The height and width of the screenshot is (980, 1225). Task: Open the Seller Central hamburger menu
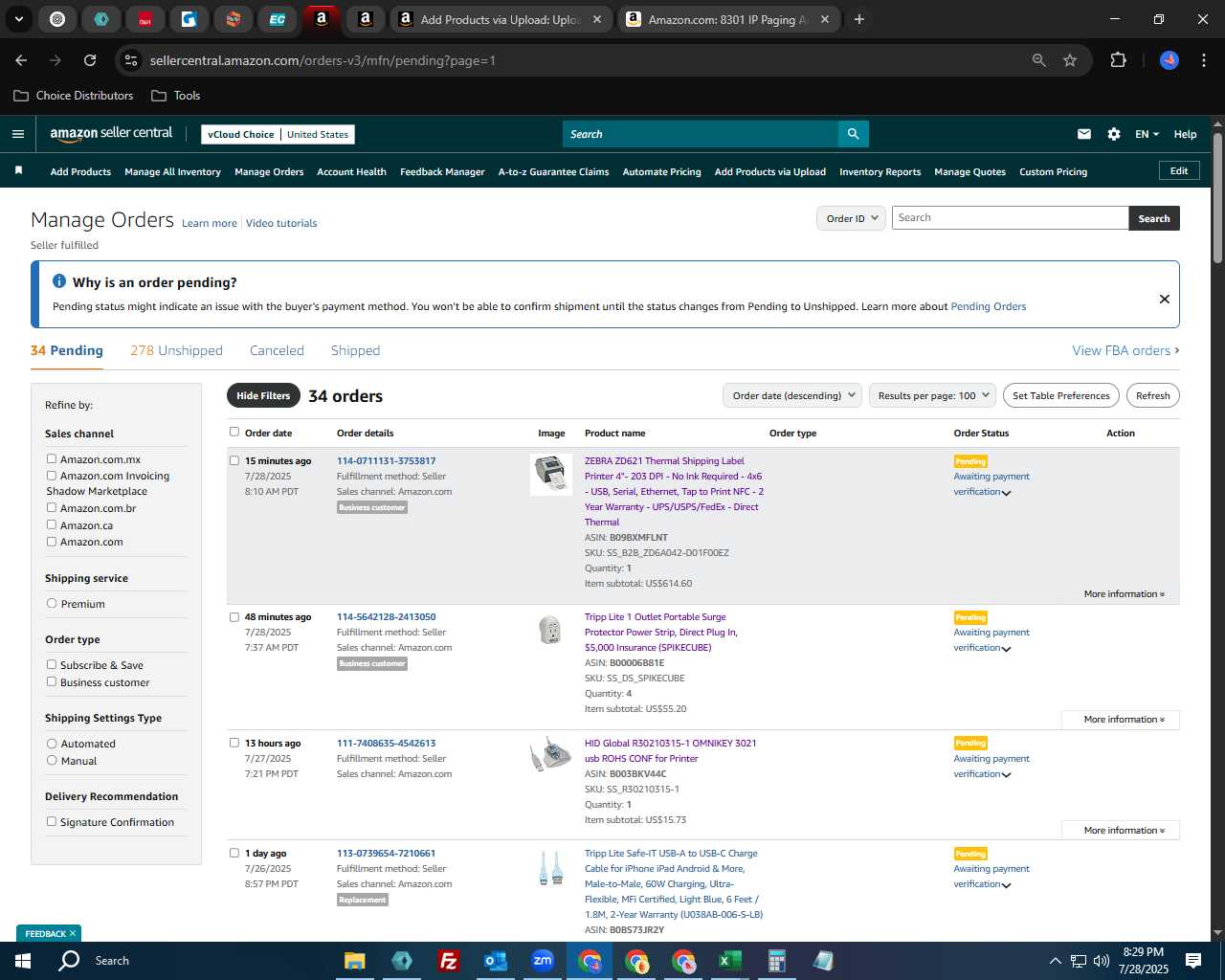coord(18,134)
